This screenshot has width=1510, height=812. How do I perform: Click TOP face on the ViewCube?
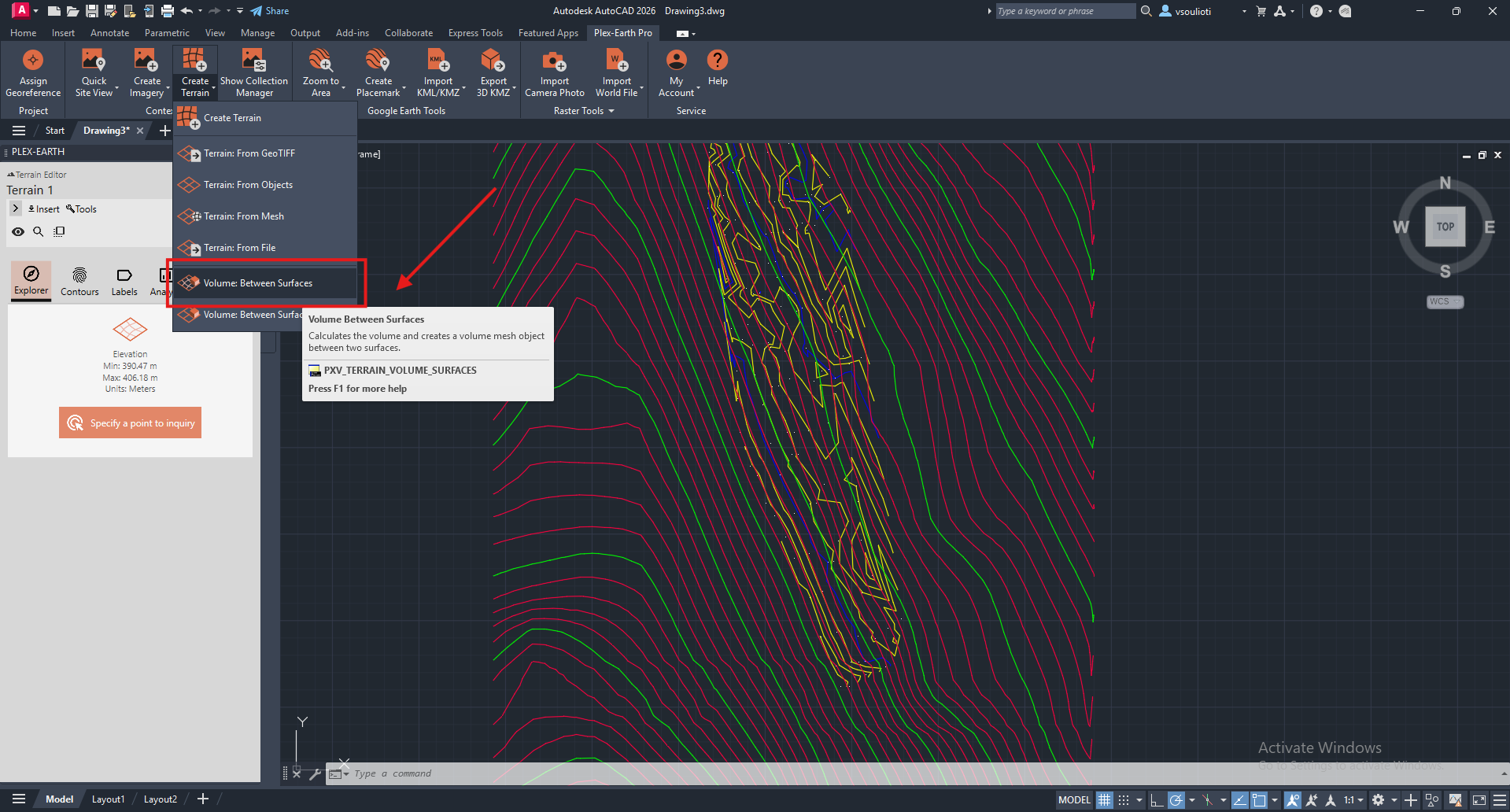click(1445, 227)
